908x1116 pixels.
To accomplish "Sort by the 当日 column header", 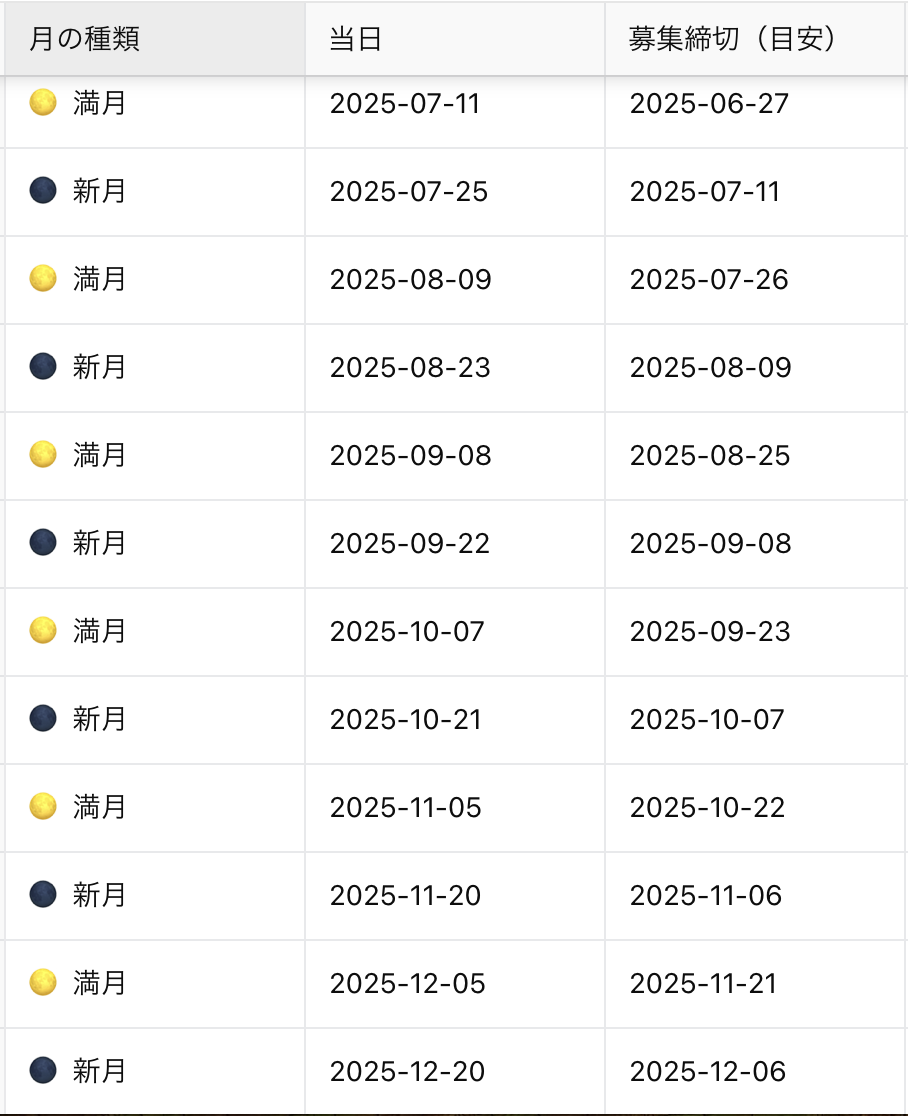I will point(455,38).
